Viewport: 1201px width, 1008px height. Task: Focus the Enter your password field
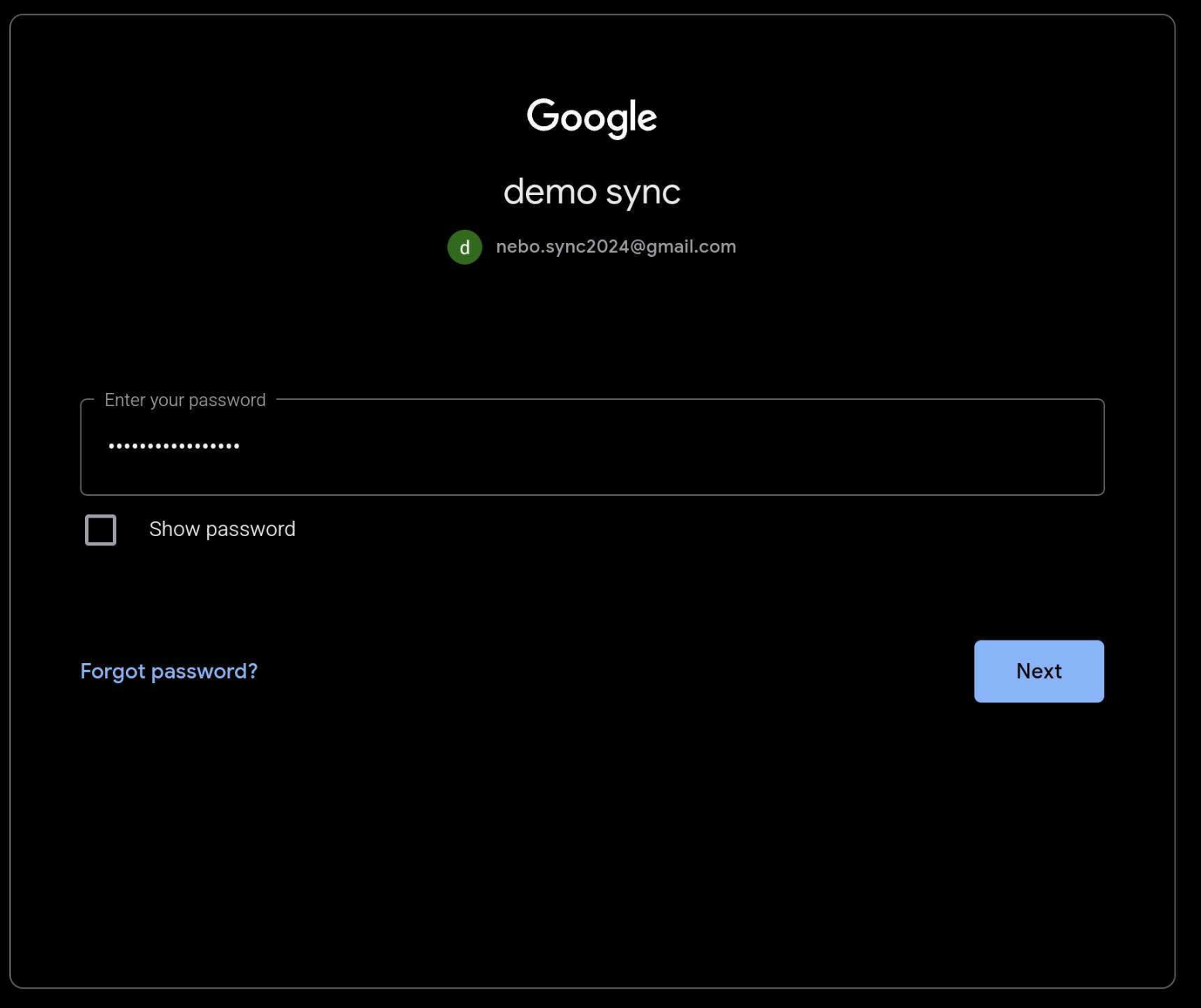pos(592,446)
